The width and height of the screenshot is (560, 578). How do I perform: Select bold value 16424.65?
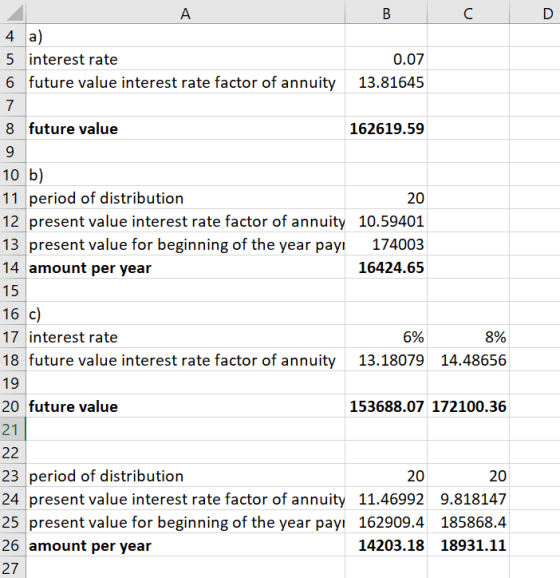pos(386,267)
